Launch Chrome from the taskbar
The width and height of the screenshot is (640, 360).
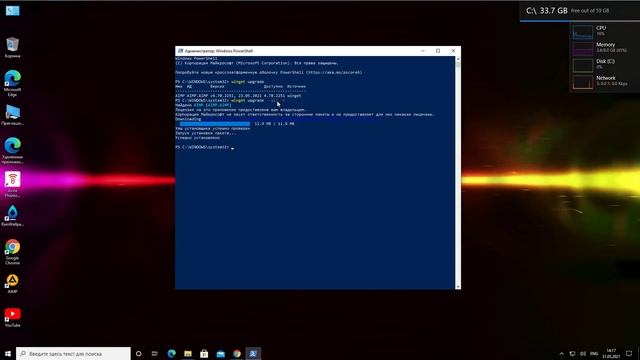pos(237,353)
